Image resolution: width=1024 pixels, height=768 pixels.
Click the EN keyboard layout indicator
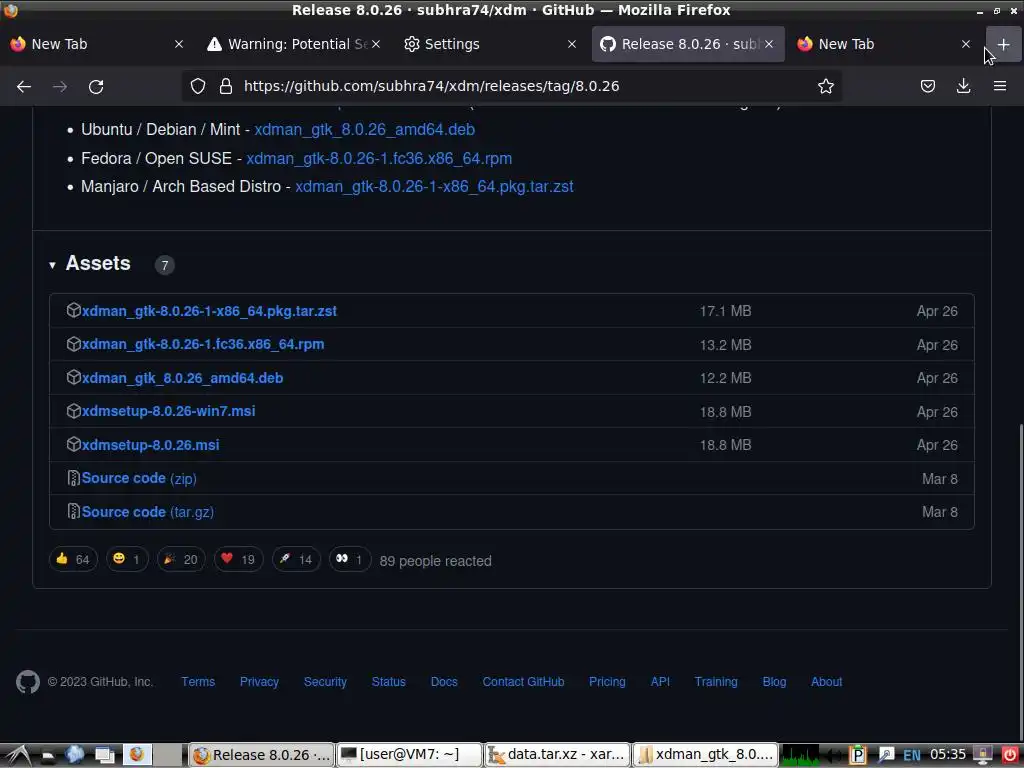click(912, 756)
